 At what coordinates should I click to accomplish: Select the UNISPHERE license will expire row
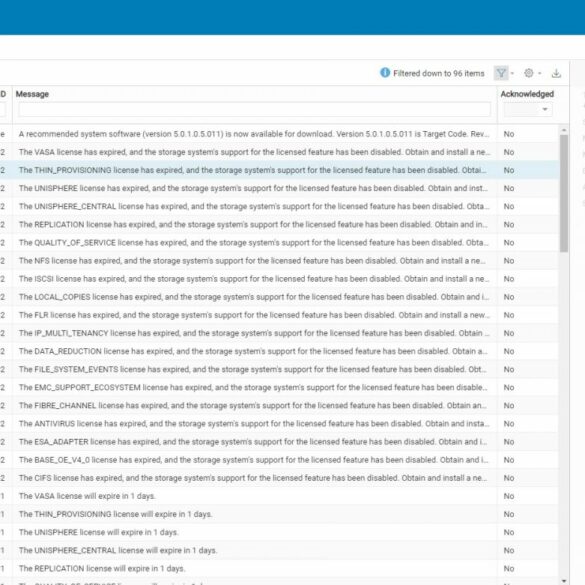[x=279, y=532]
